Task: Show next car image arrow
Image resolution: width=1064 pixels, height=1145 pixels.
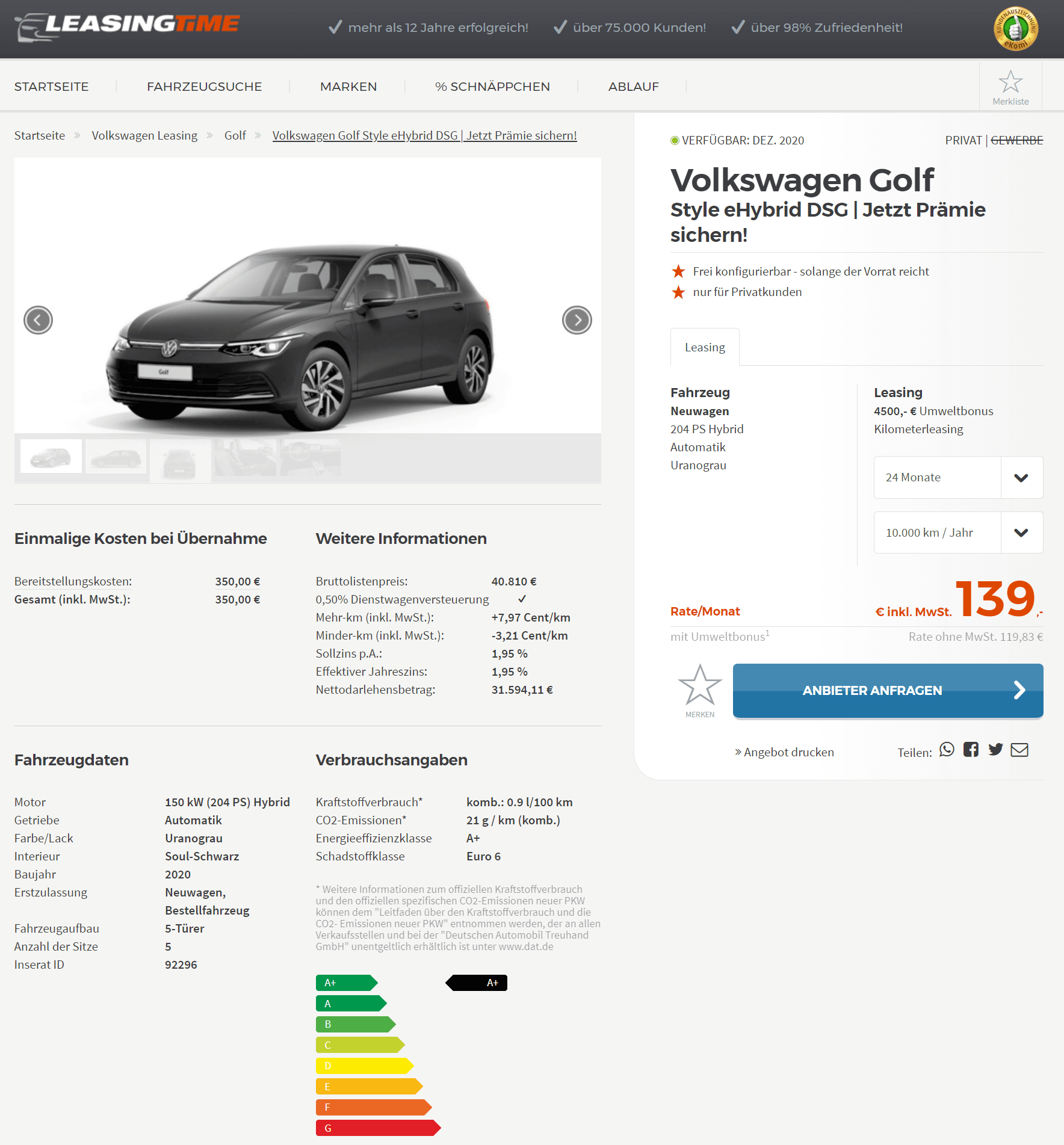Action: pyautogui.click(x=577, y=320)
